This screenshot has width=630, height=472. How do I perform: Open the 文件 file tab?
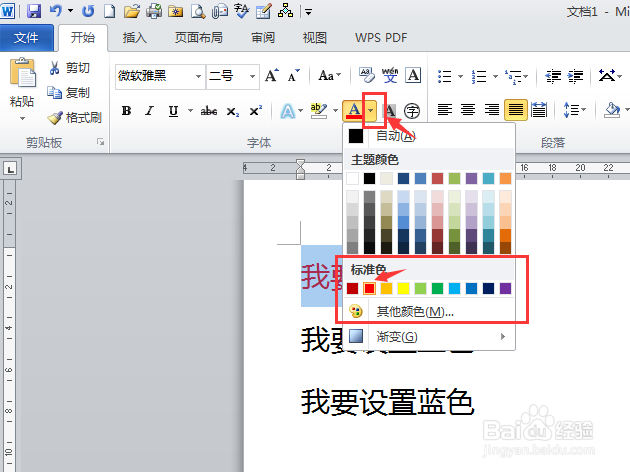pyautogui.click(x=26, y=38)
